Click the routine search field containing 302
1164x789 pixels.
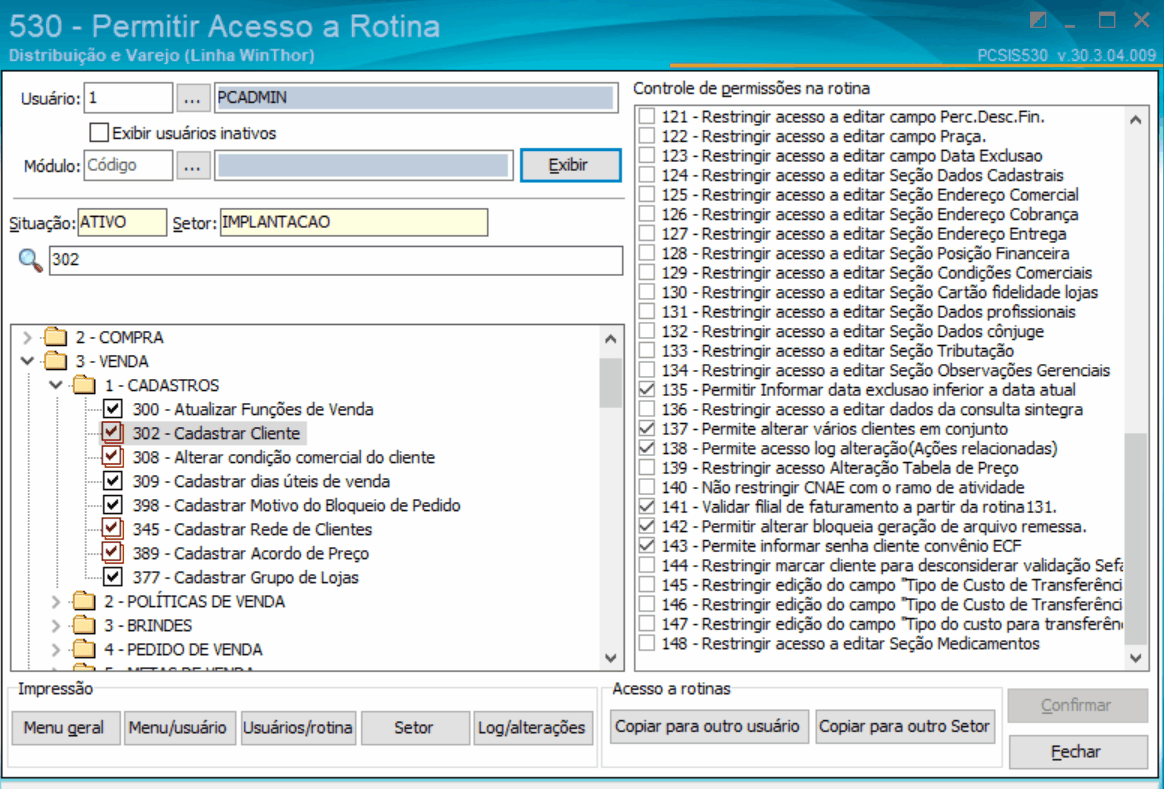pos(336,261)
